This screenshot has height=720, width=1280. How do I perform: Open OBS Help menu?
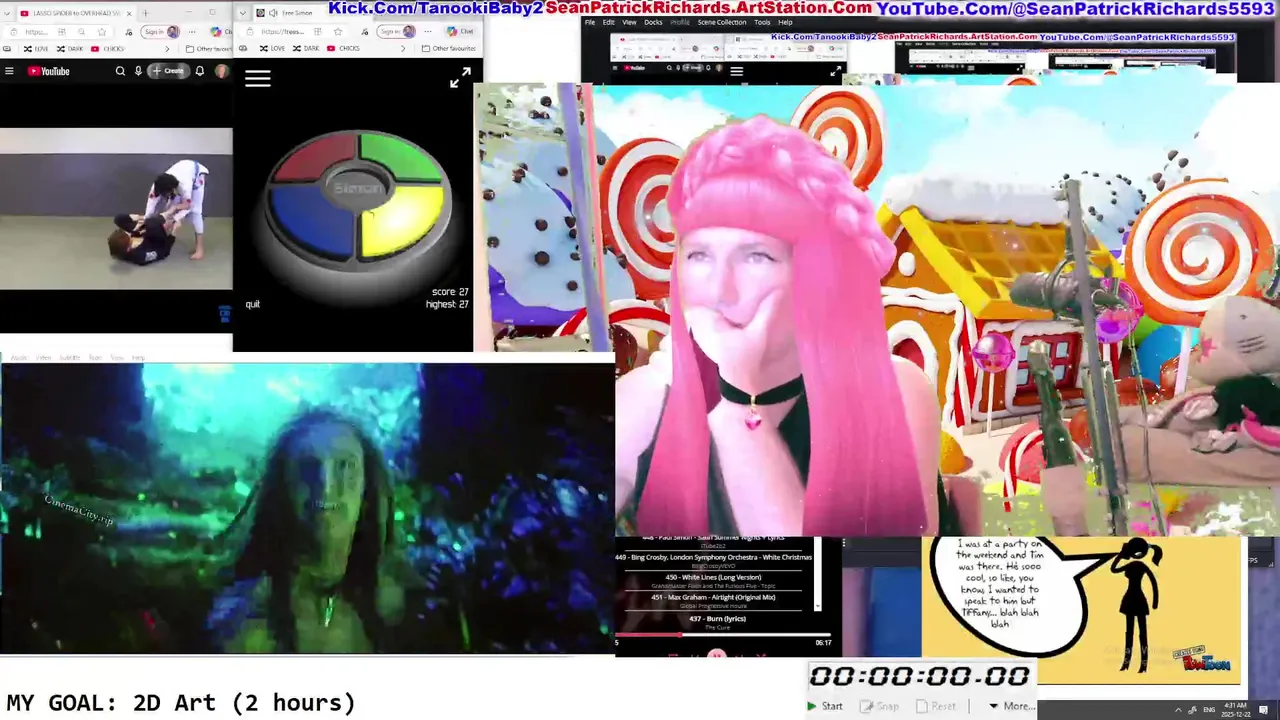click(785, 22)
